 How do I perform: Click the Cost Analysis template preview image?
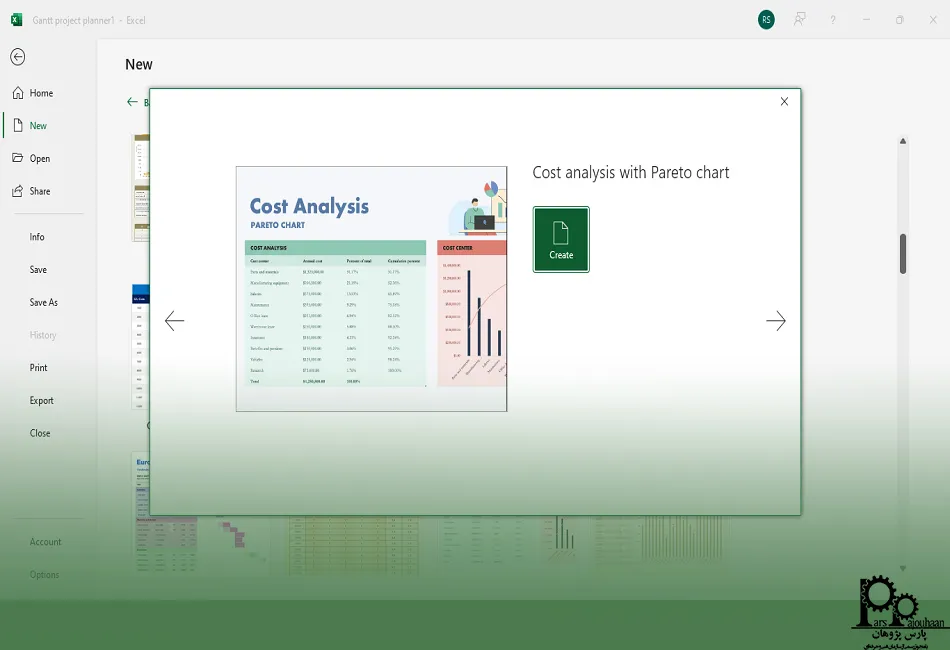tap(371, 288)
